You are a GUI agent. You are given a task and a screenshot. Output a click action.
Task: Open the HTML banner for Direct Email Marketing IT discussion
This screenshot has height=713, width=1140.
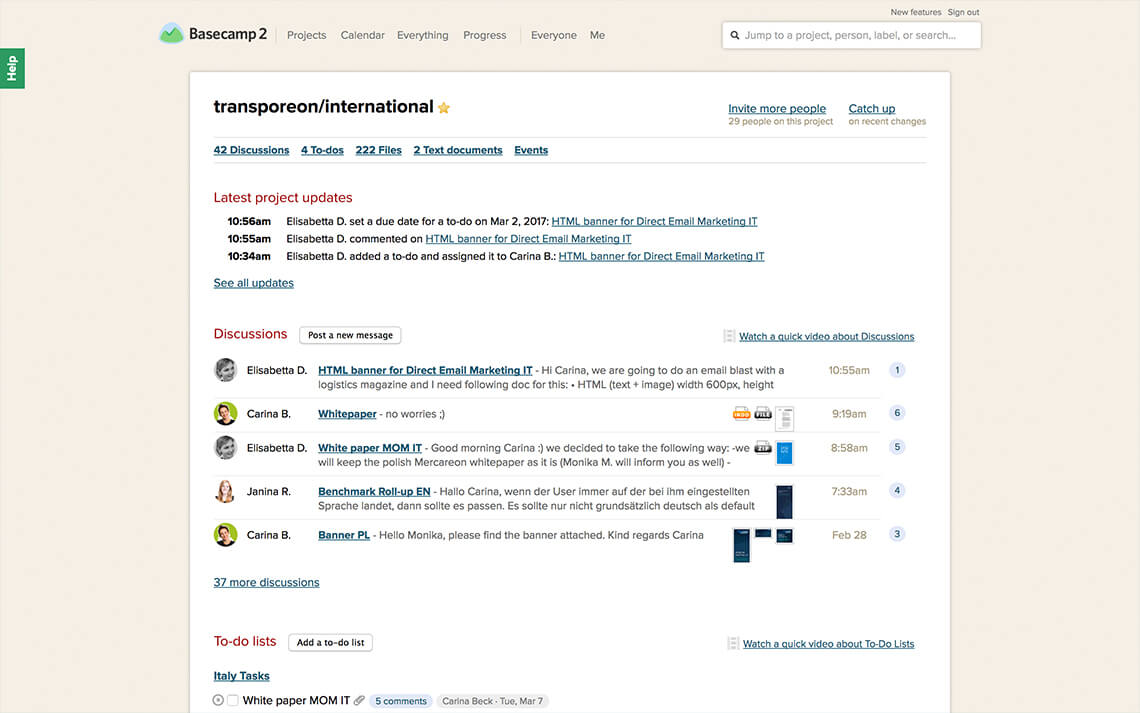(x=425, y=370)
